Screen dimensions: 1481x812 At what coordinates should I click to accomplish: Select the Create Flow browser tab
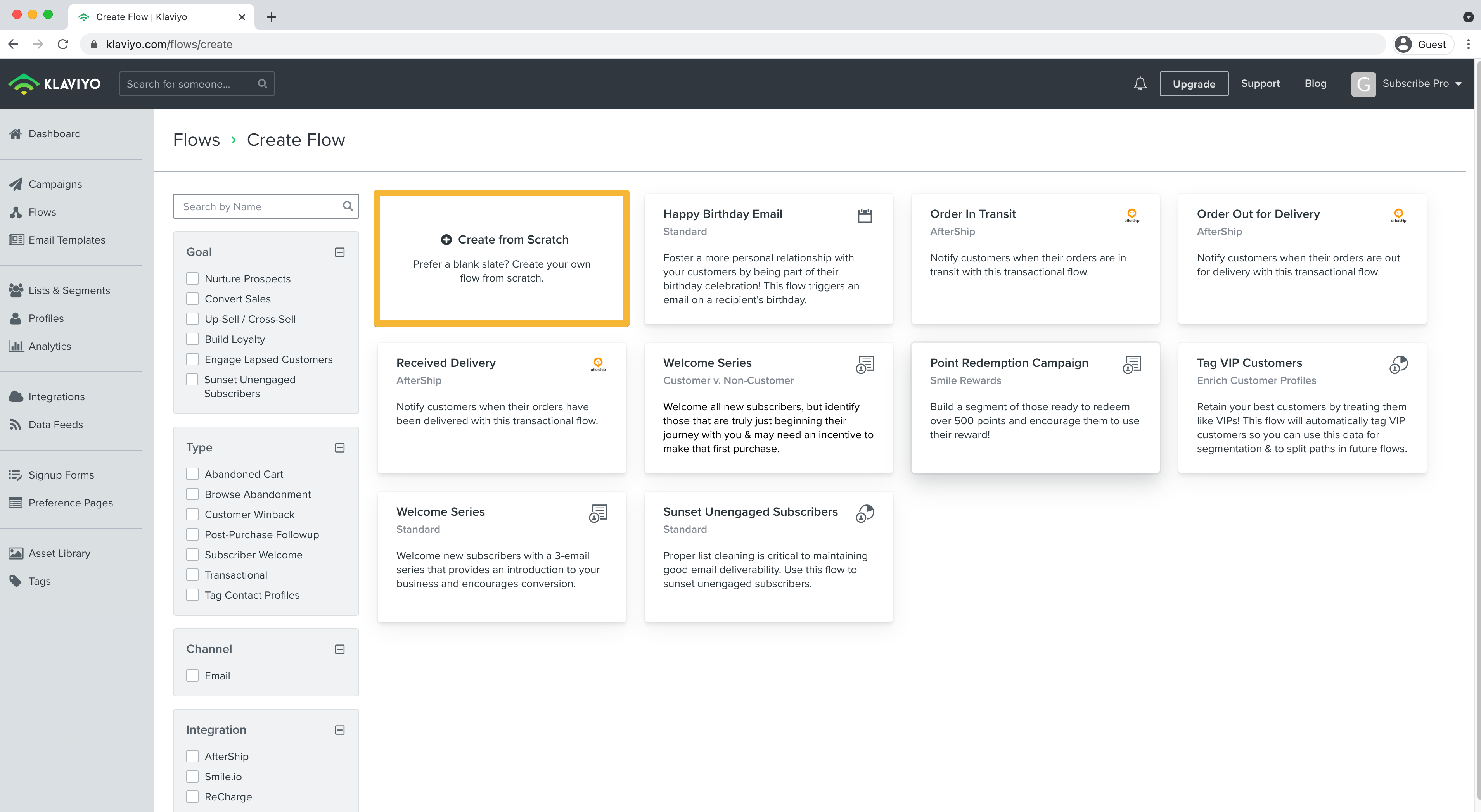coord(161,17)
